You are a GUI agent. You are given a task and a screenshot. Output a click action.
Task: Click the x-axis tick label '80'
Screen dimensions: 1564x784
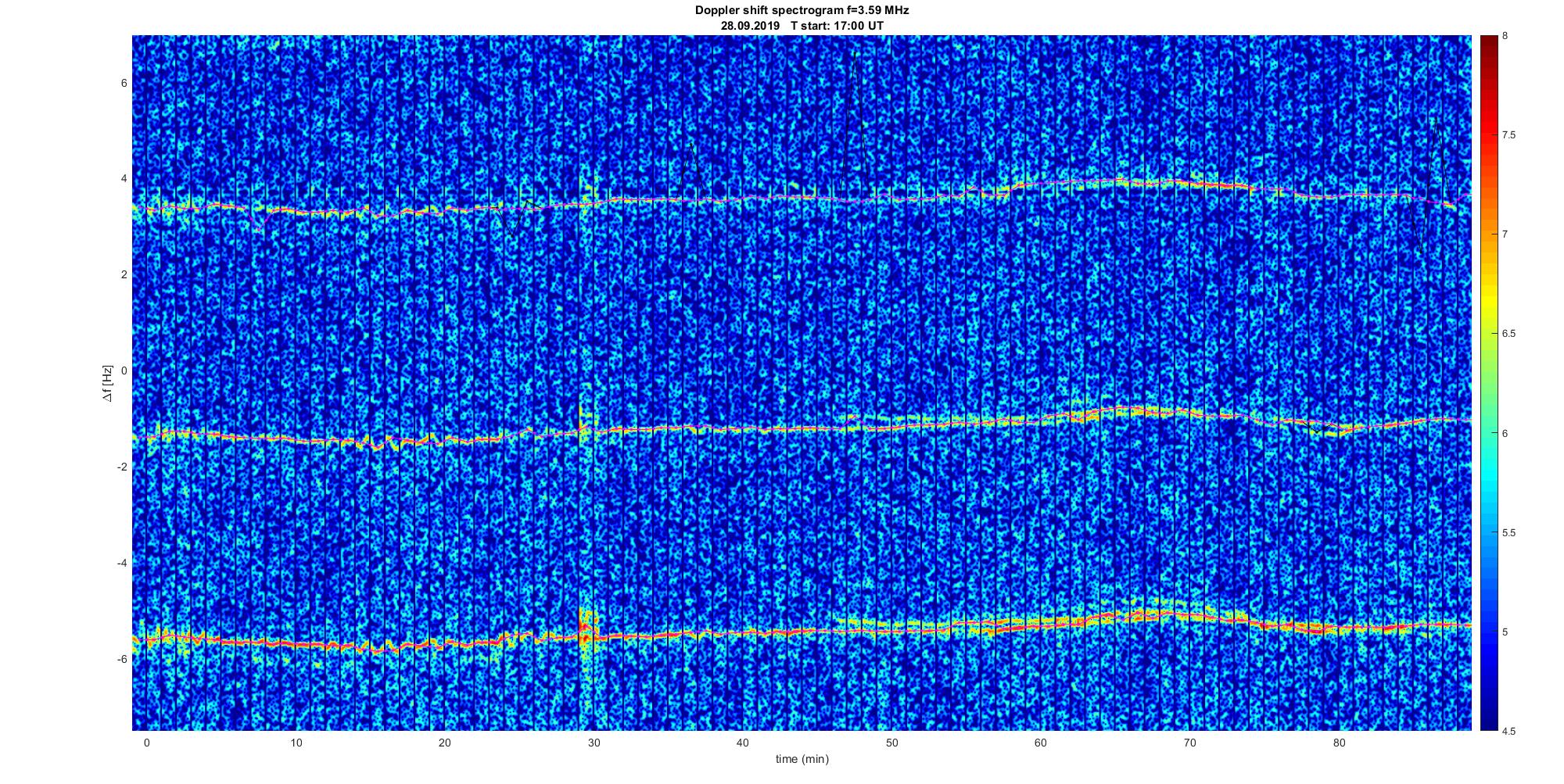(1339, 743)
